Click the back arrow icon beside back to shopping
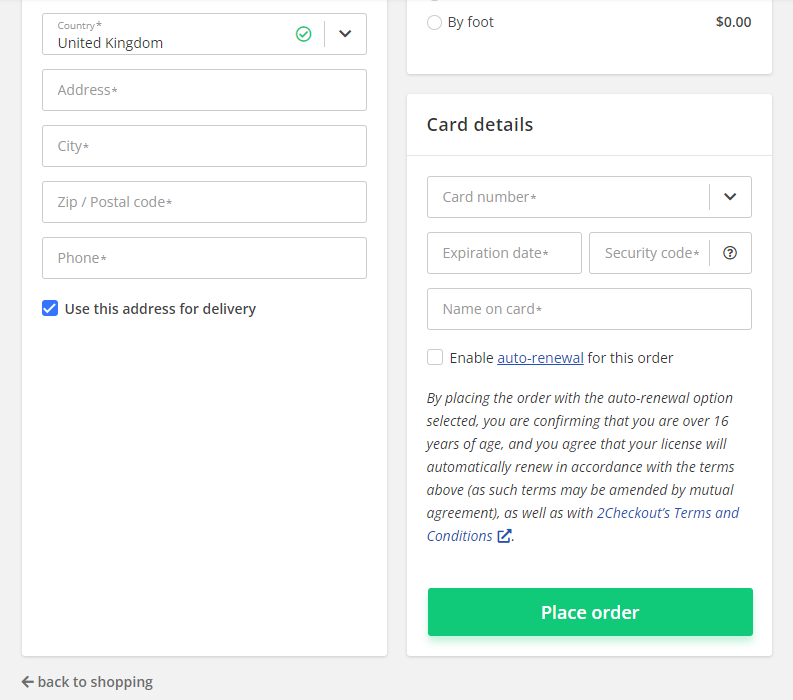This screenshot has width=793, height=700. [27, 682]
